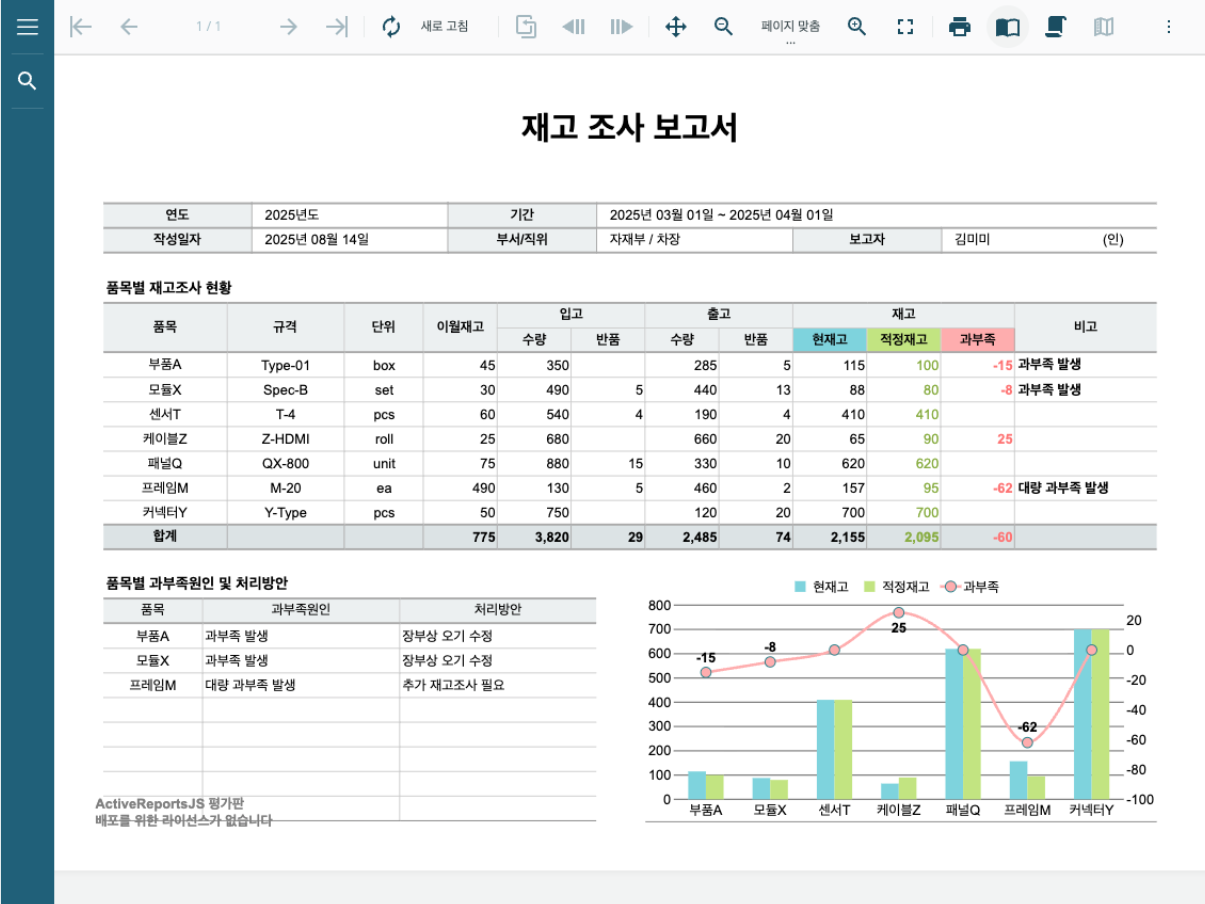Click the 품목별 과부족원인 및 처리방안 heading

197,583
